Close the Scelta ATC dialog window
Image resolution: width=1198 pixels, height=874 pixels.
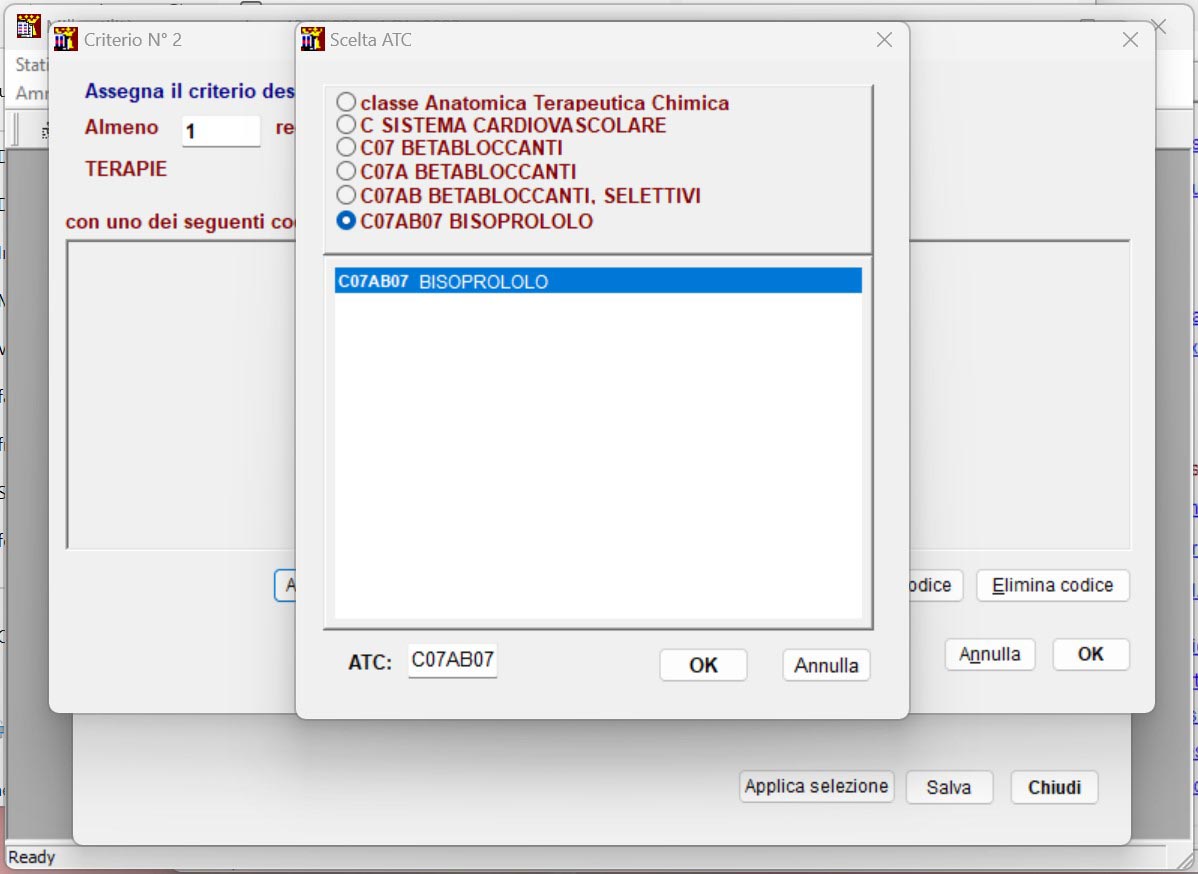[x=884, y=40]
